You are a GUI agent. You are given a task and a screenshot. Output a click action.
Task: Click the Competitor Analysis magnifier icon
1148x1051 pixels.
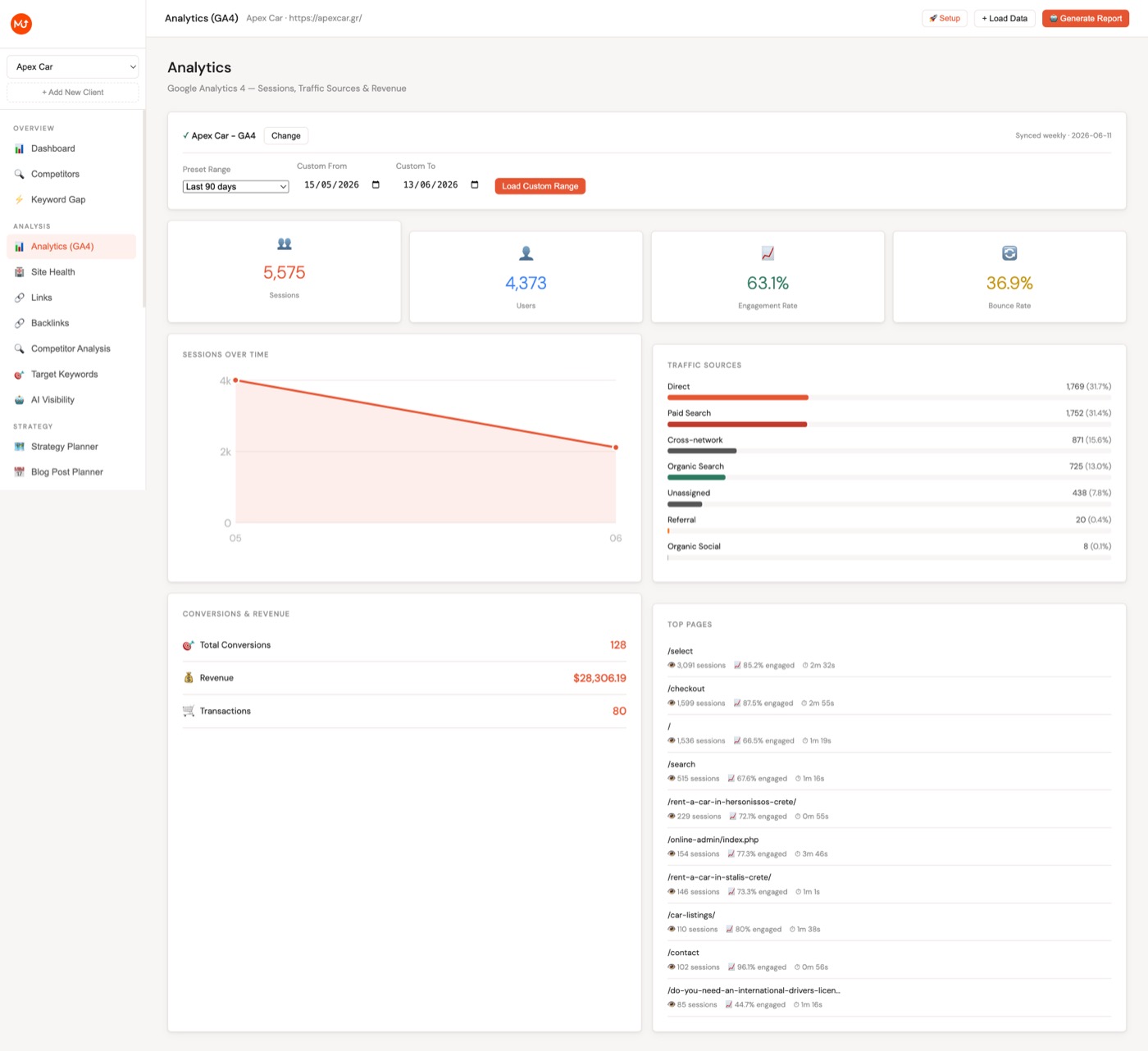[19, 348]
